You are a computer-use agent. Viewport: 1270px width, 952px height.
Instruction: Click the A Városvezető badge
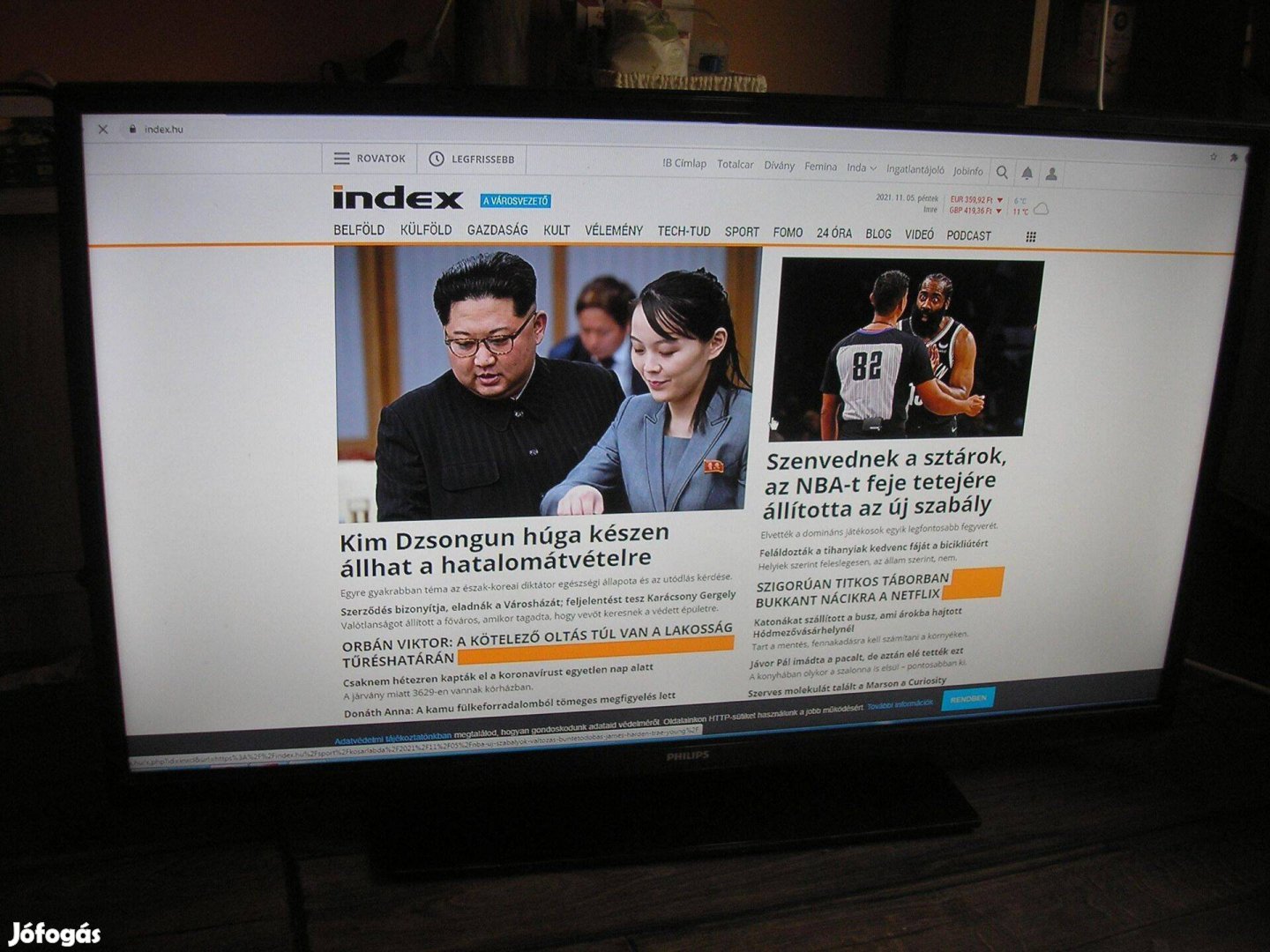coord(515,201)
